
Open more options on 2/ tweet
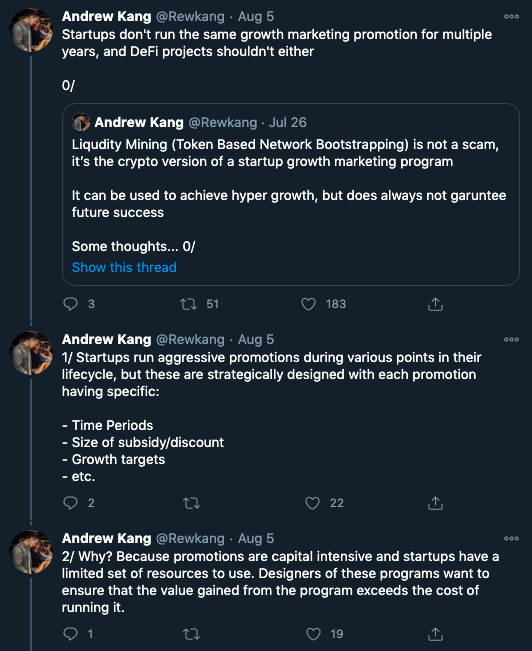click(511, 538)
